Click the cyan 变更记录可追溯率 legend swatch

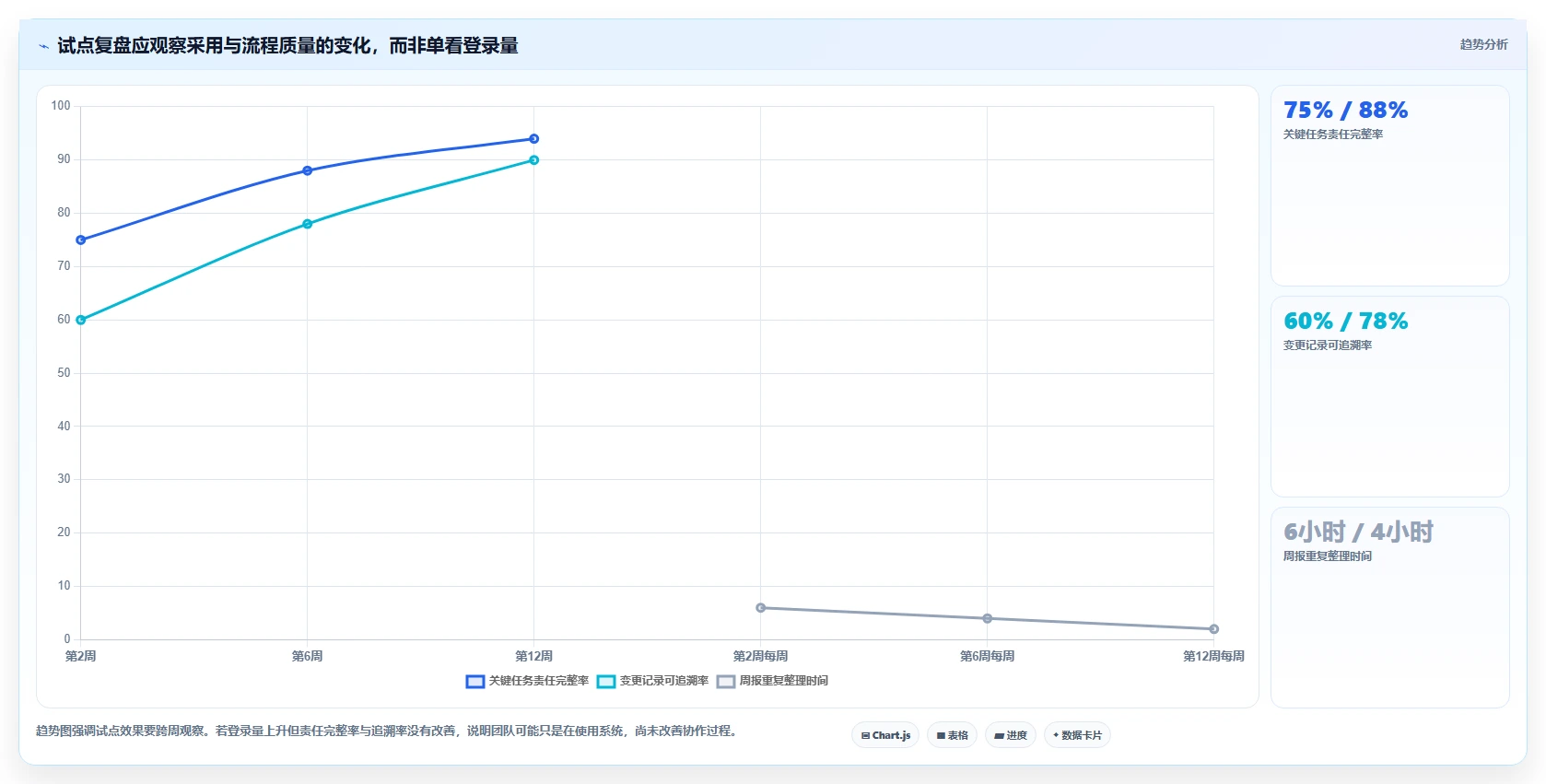(606, 682)
